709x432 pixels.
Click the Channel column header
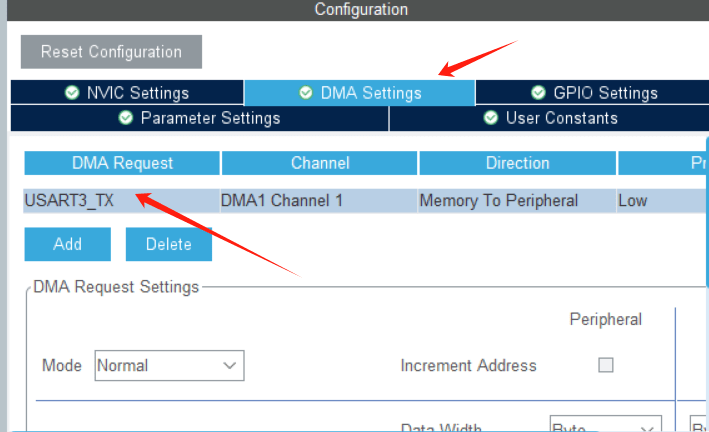pyautogui.click(x=320, y=163)
